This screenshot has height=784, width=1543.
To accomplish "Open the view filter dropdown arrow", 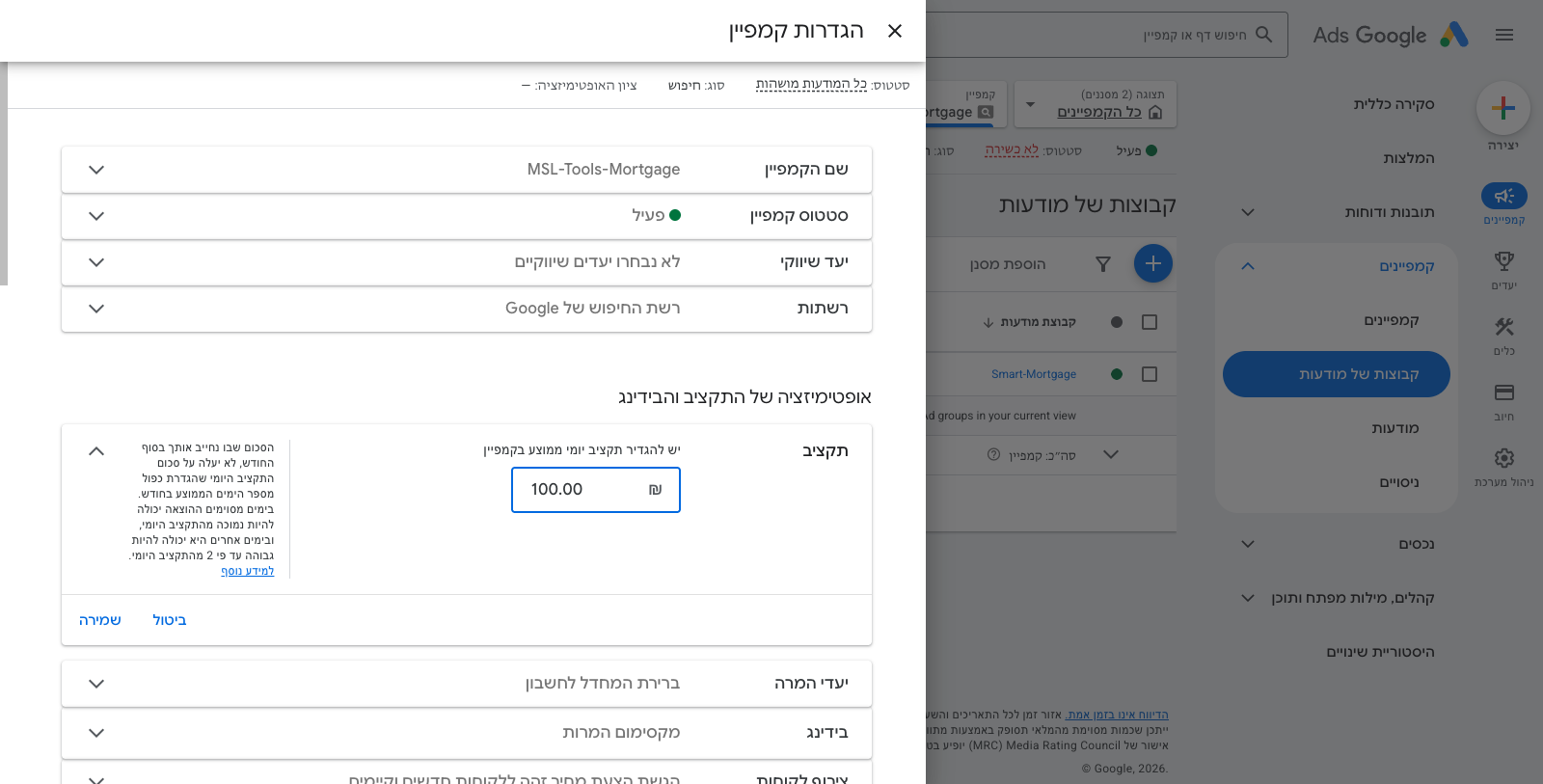I will 1030,104.
